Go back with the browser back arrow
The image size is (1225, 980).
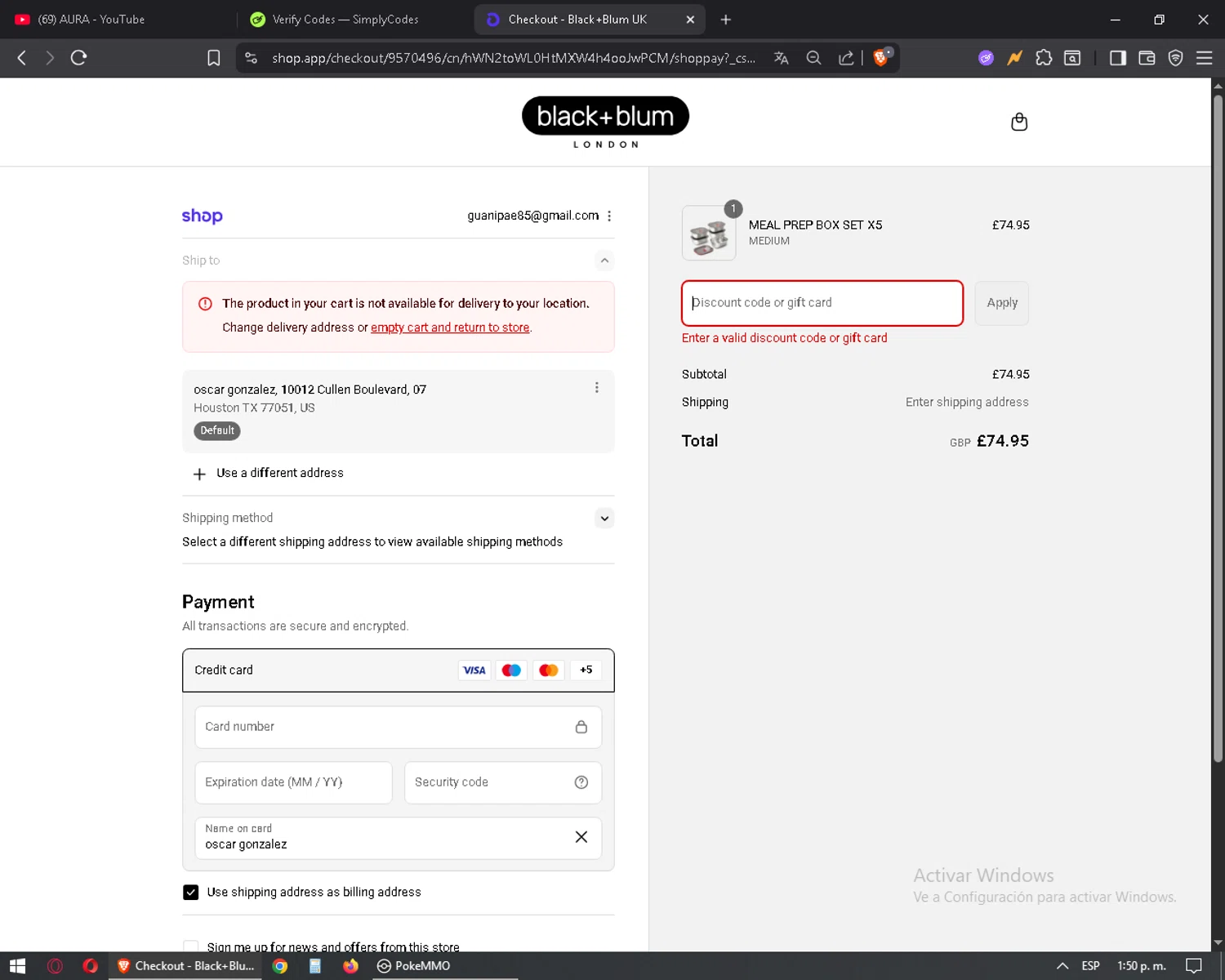tap(22, 58)
